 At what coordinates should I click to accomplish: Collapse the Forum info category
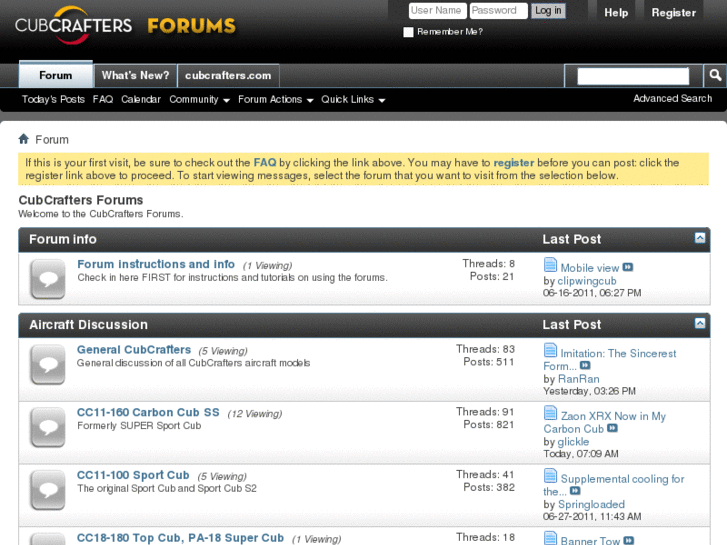(x=700, y=238)
